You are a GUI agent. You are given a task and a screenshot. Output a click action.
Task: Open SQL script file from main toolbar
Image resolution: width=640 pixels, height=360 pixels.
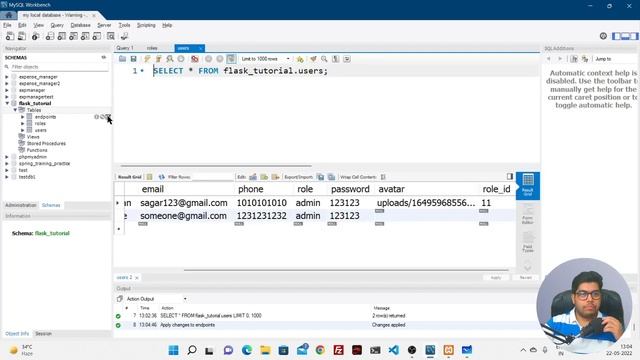pyautogui.click(x=22, y=36)
